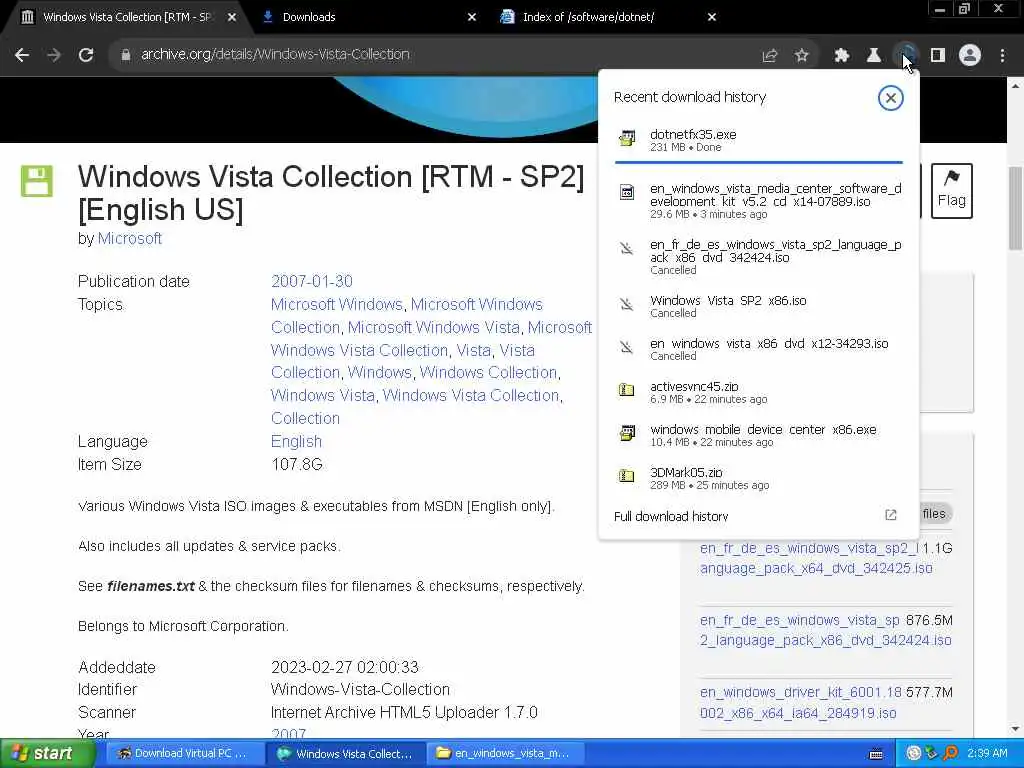Open the 2007-01-30 publication date link
The height and width of the screenshot is (768, 1024).
tap(312, 281)
